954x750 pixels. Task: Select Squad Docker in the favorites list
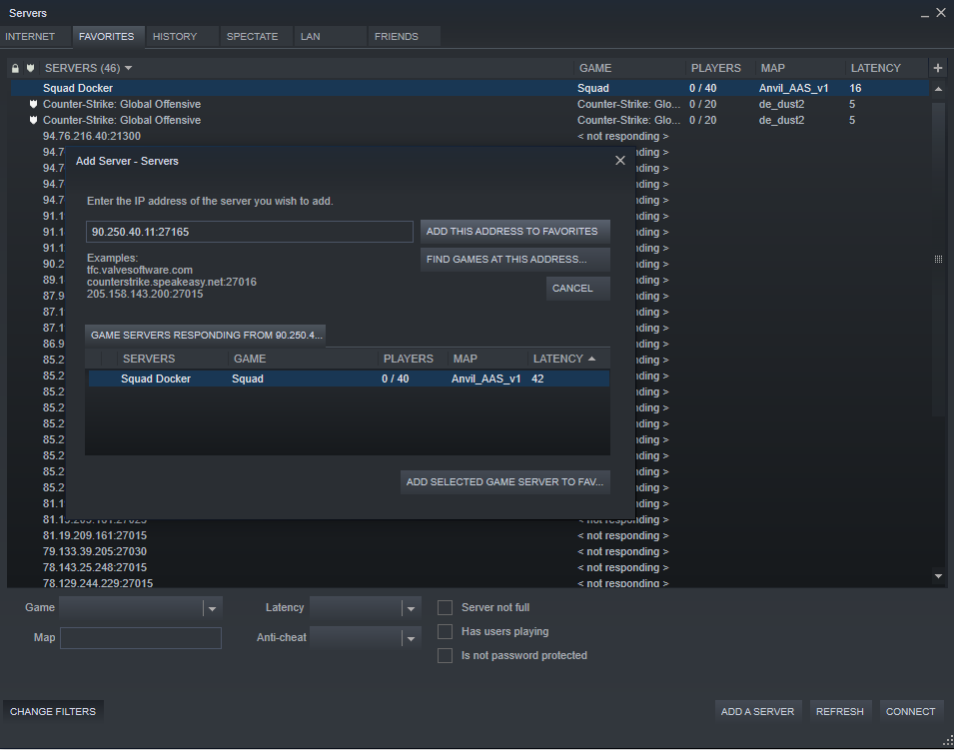pyautogui.click(x=470, y=88)
